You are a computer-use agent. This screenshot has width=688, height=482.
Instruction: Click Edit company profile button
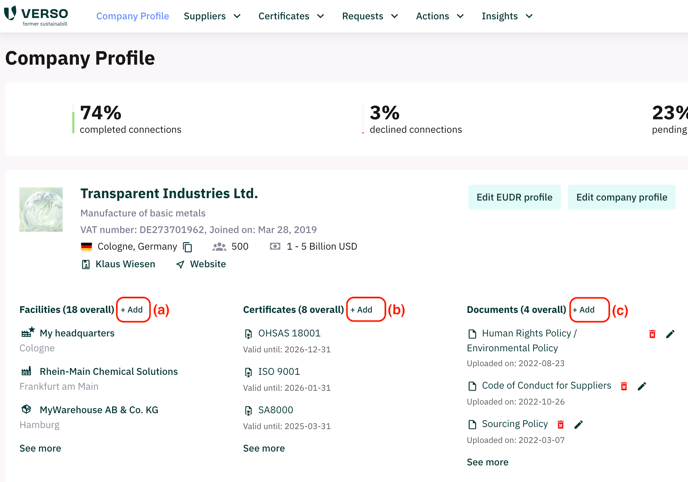coord(622,197)
